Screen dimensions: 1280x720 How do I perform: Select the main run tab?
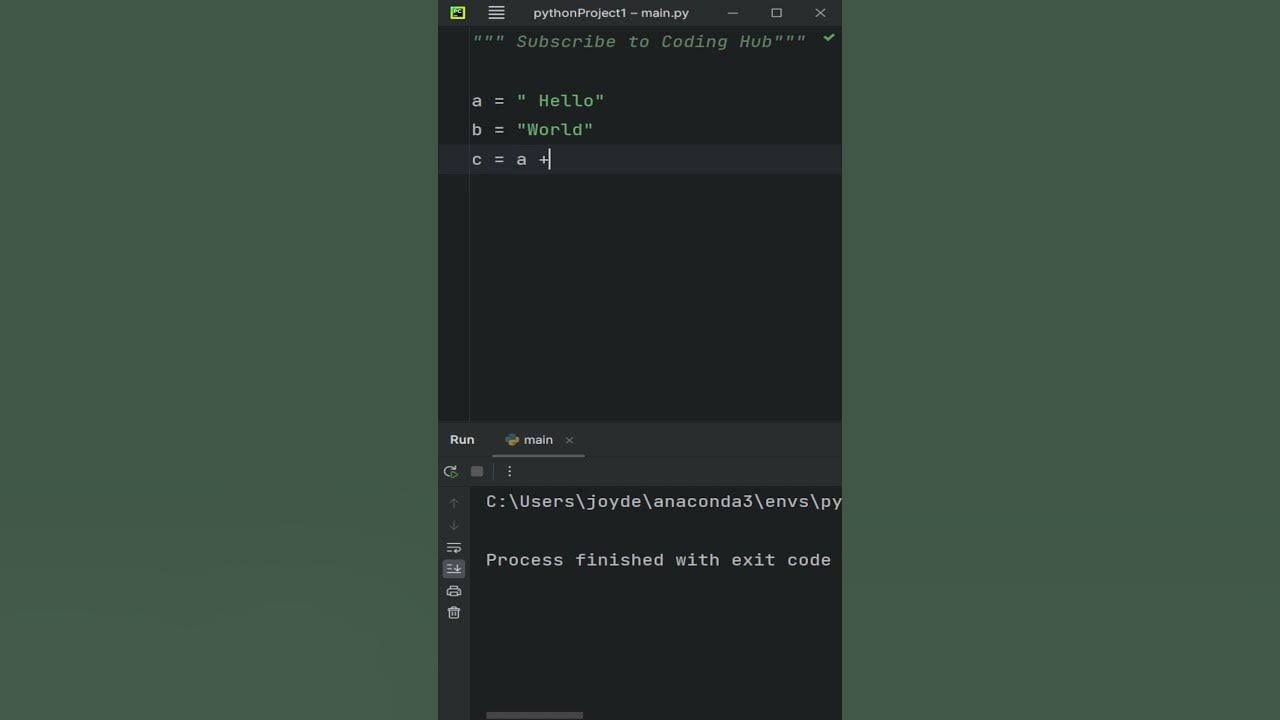tap(530, 440)
